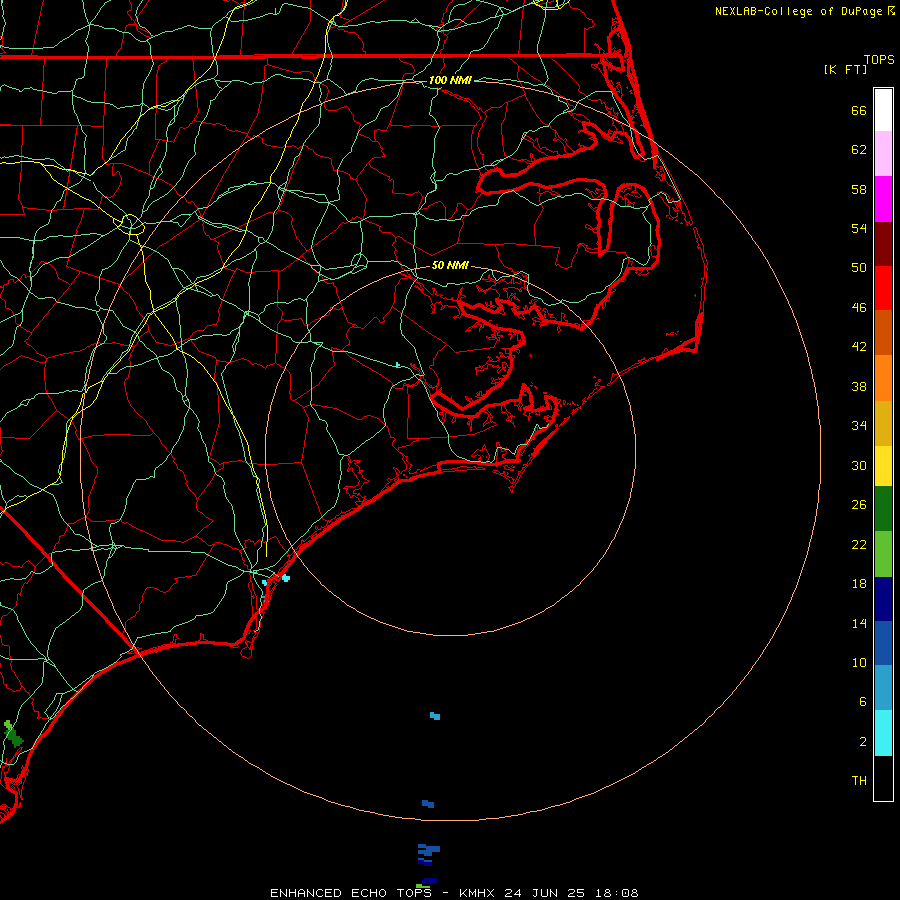Select the dark maroon legend swatch
The image size is (900, 900).
click(x=883, y=244)
